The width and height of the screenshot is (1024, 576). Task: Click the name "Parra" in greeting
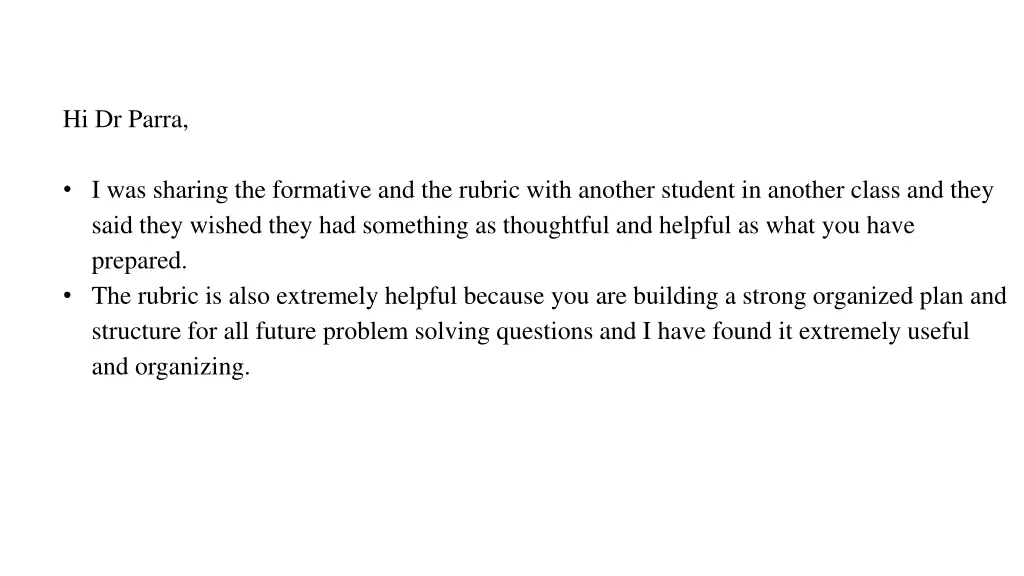158,120
